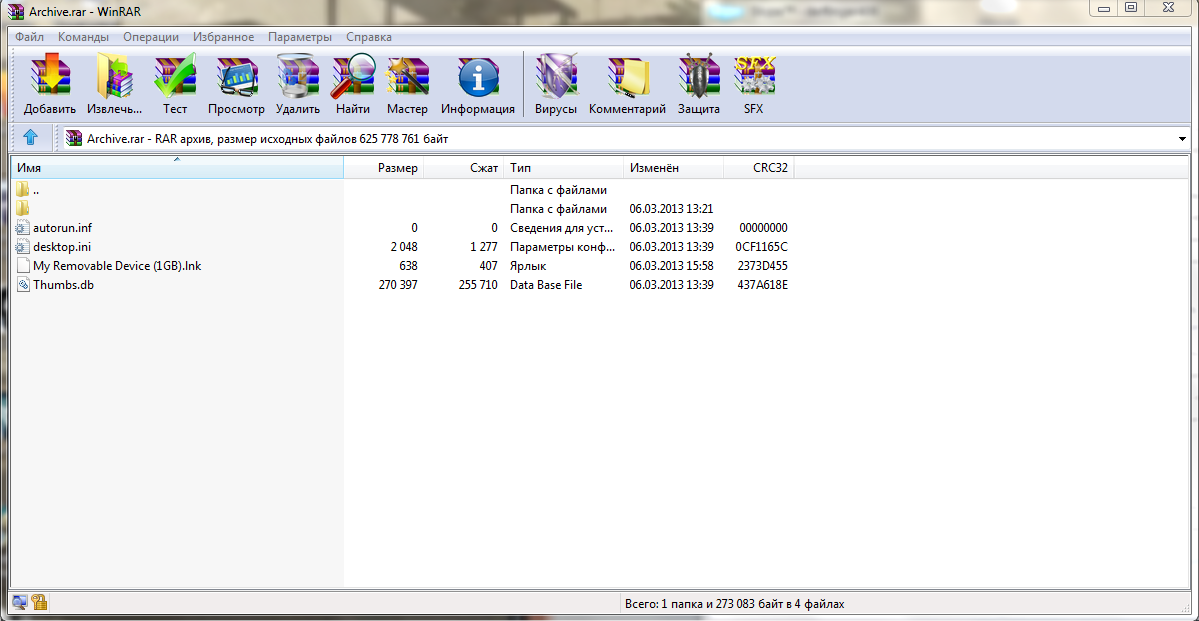Click the Удалить (Delete) trash icon

pyautogui.click(x=297, y=76)
